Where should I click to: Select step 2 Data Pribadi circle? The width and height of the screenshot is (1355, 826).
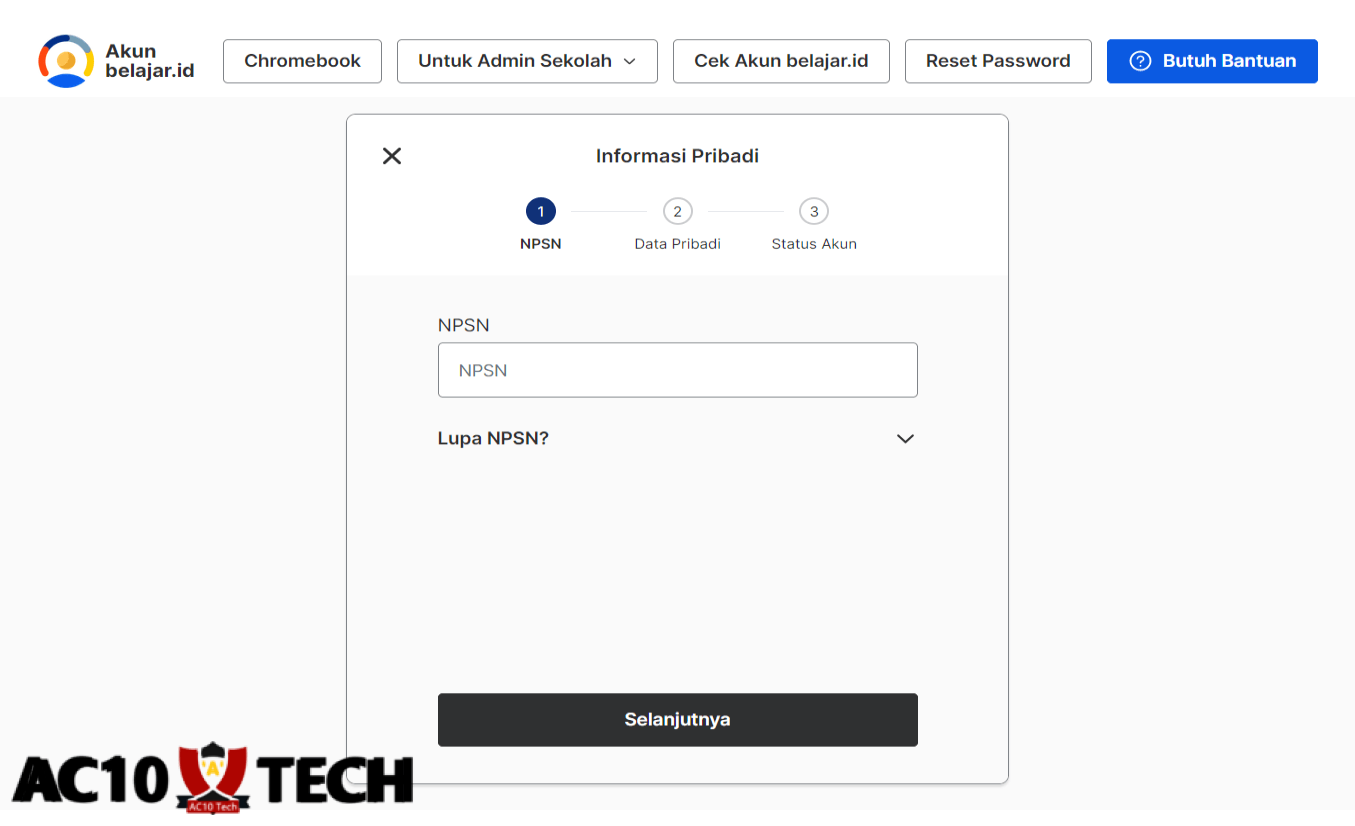677,211
